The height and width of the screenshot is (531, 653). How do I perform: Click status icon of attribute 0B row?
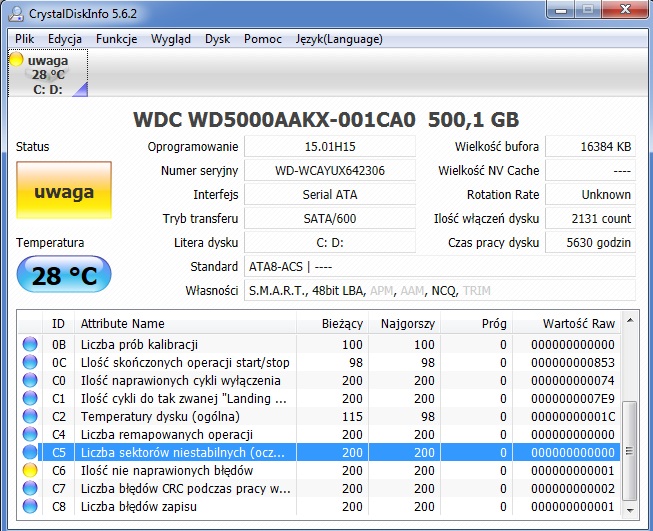[x=30, y=344]
